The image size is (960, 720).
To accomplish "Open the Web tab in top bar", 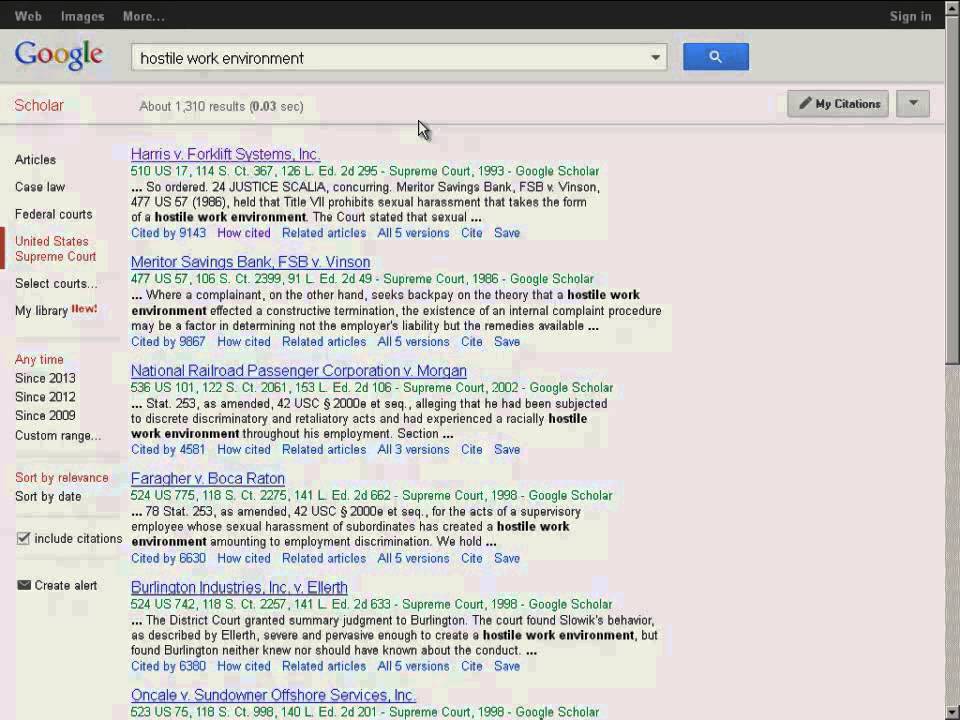I will (x=28, y=16).
